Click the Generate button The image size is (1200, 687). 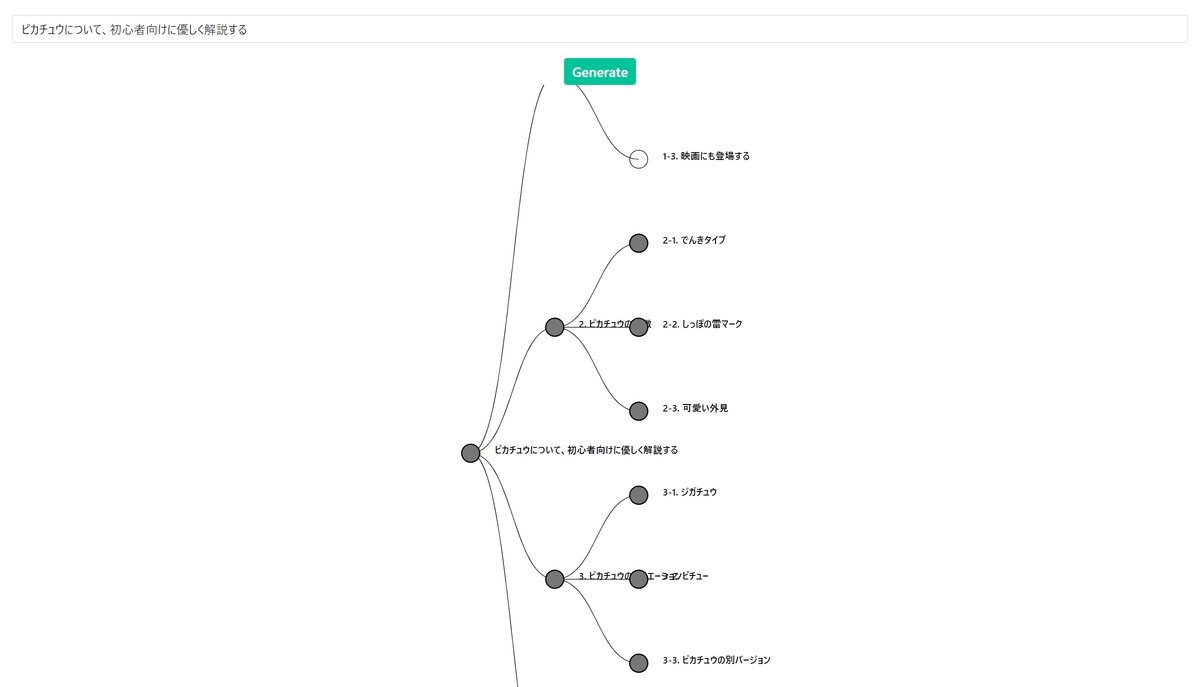click(600, 72)
